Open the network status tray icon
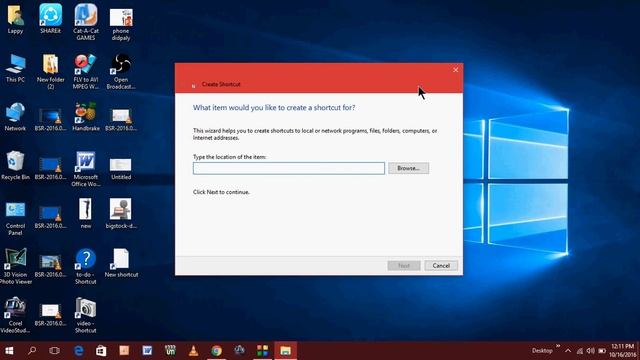The width and height of the screenshot is (640, 360). point(580,351)
